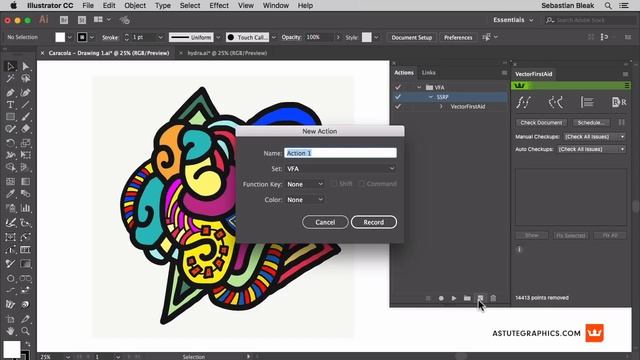Click the action Name text field
Screen dimensions: 640x360
[x=340, y=153]
